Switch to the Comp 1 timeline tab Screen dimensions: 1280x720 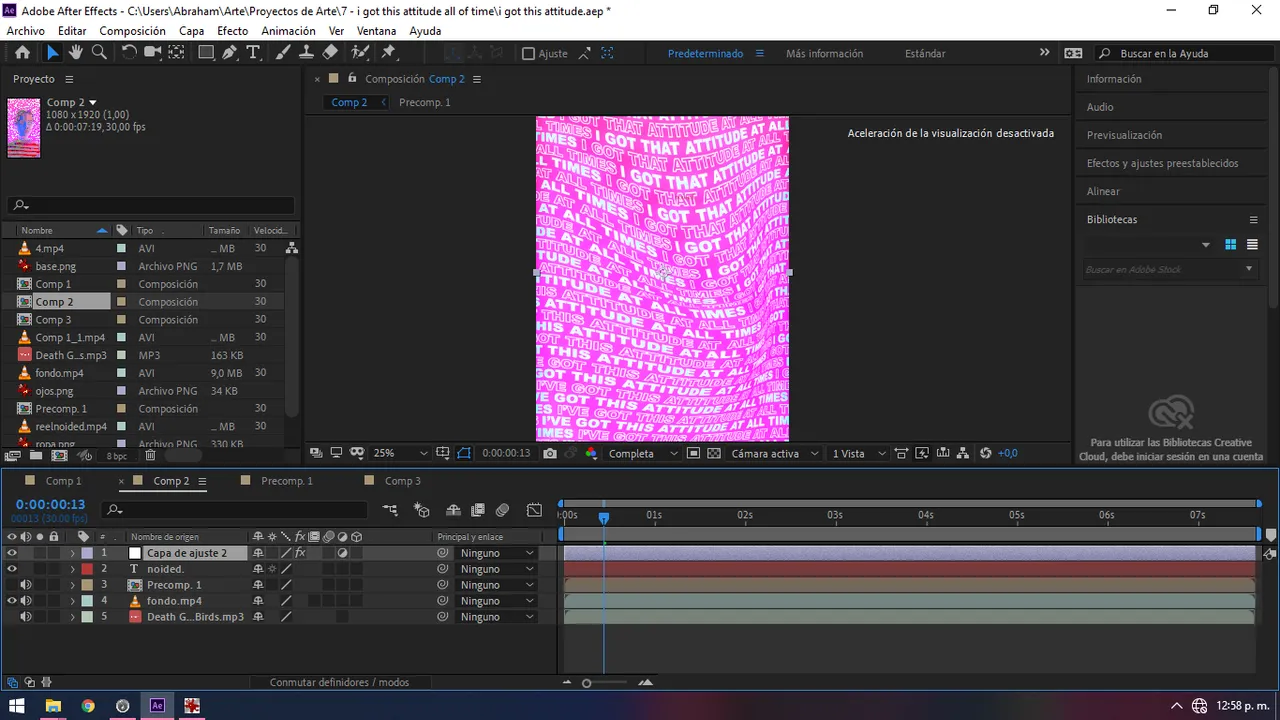pyautogui.click(x=64, y=481)
